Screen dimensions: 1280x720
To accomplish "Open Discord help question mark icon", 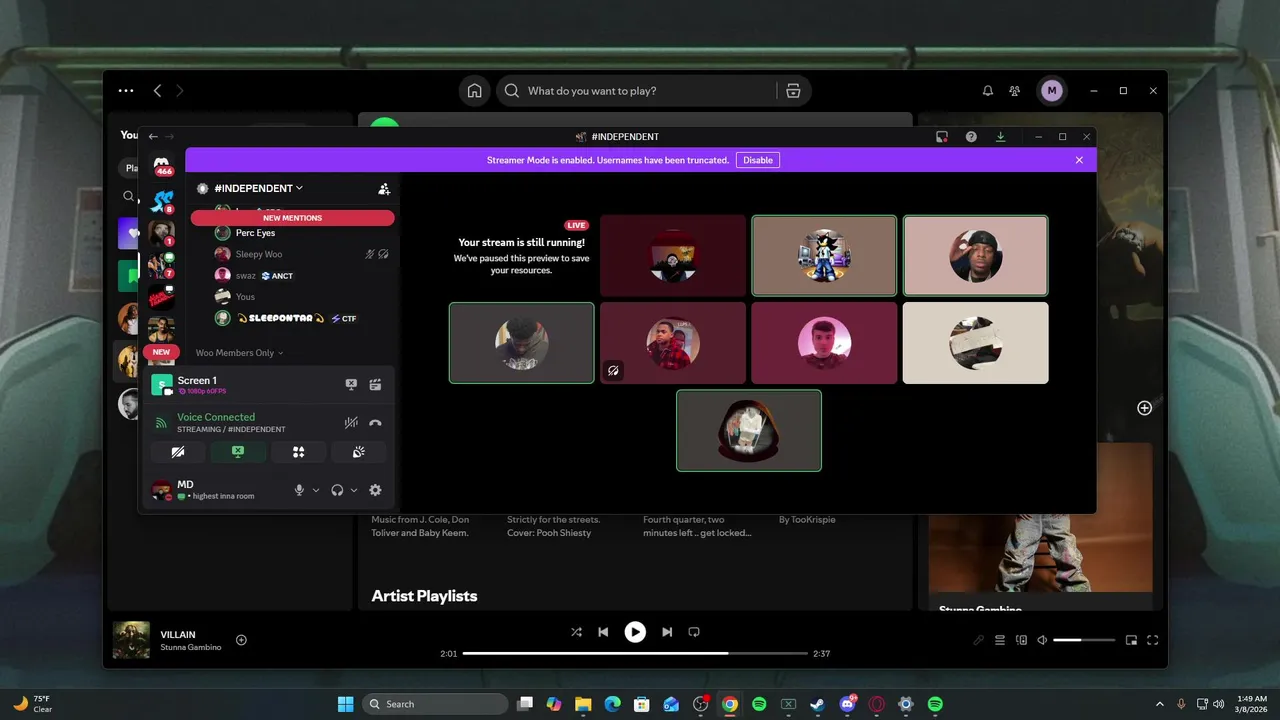I will (x=971, y=137).
